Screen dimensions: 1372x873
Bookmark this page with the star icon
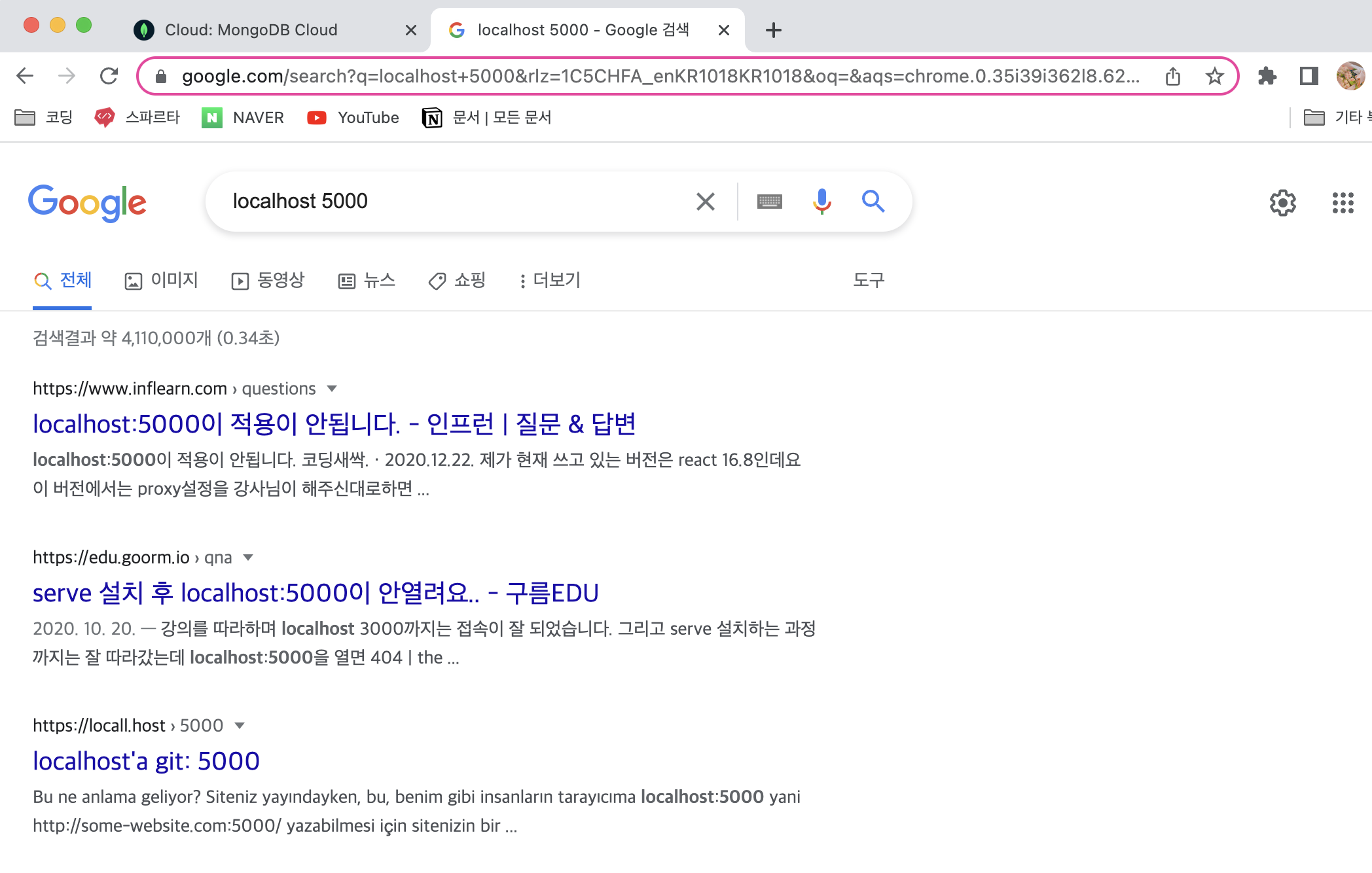(1215, 77)
